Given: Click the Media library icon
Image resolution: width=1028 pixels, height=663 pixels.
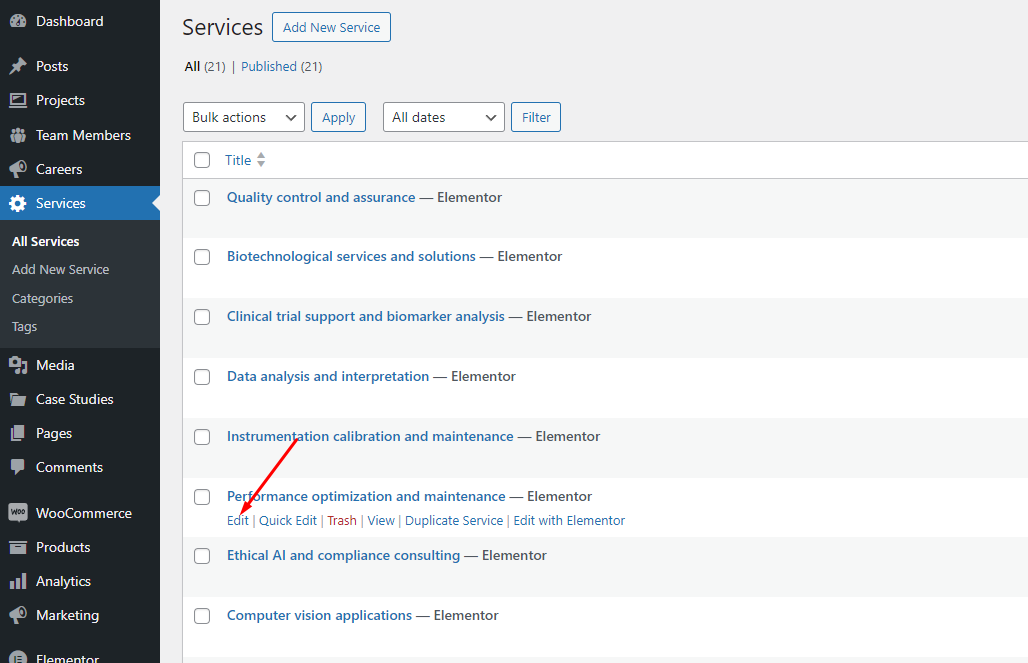Looking at the screenshot, I should point(18,365).
